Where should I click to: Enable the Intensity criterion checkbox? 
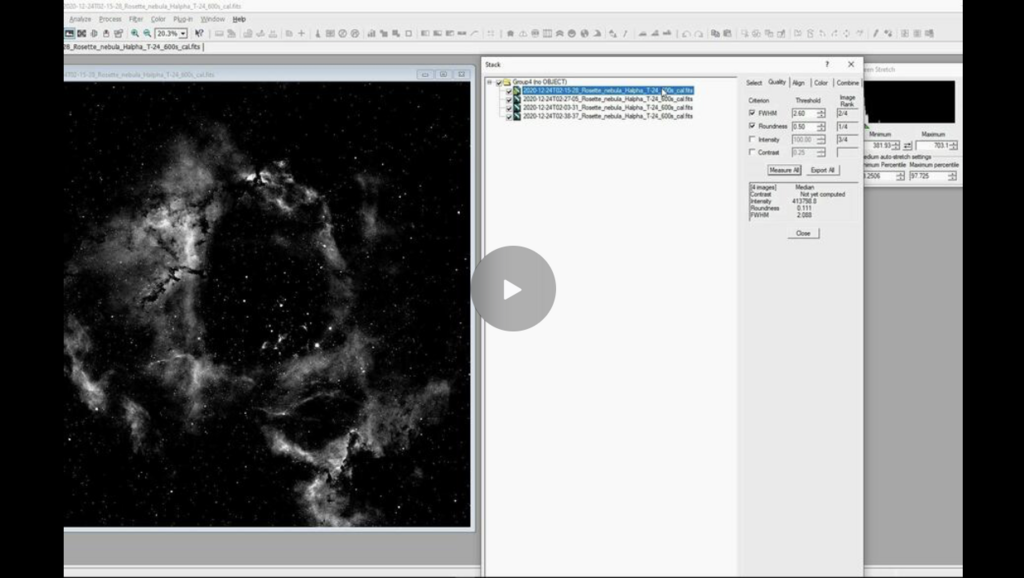point(752,139)
